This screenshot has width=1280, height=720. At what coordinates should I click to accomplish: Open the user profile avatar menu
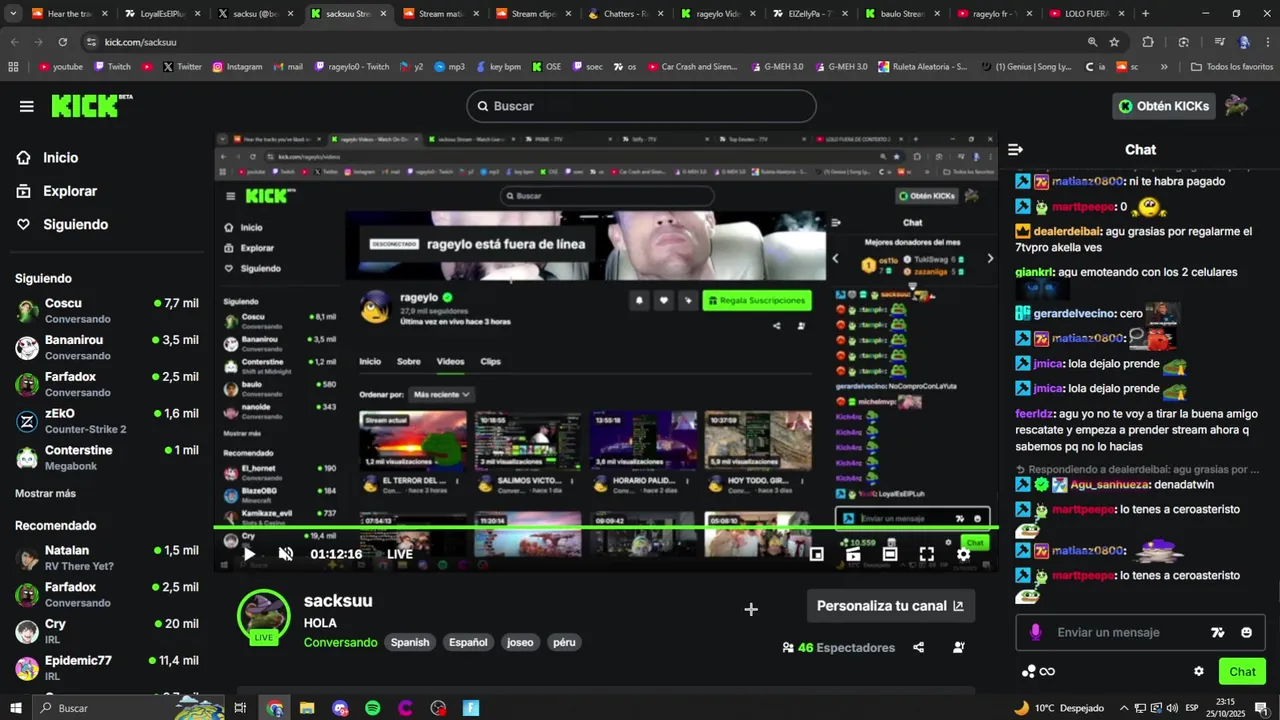coord(1238,106)
